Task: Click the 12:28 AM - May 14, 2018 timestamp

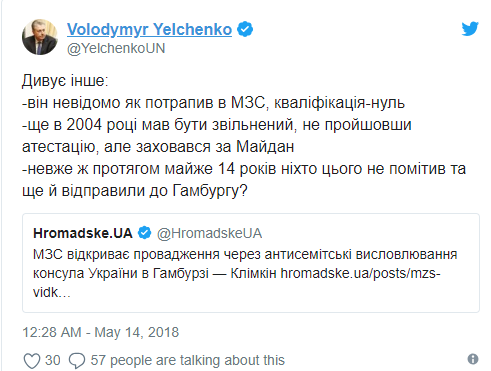Action: coord(101,332)
